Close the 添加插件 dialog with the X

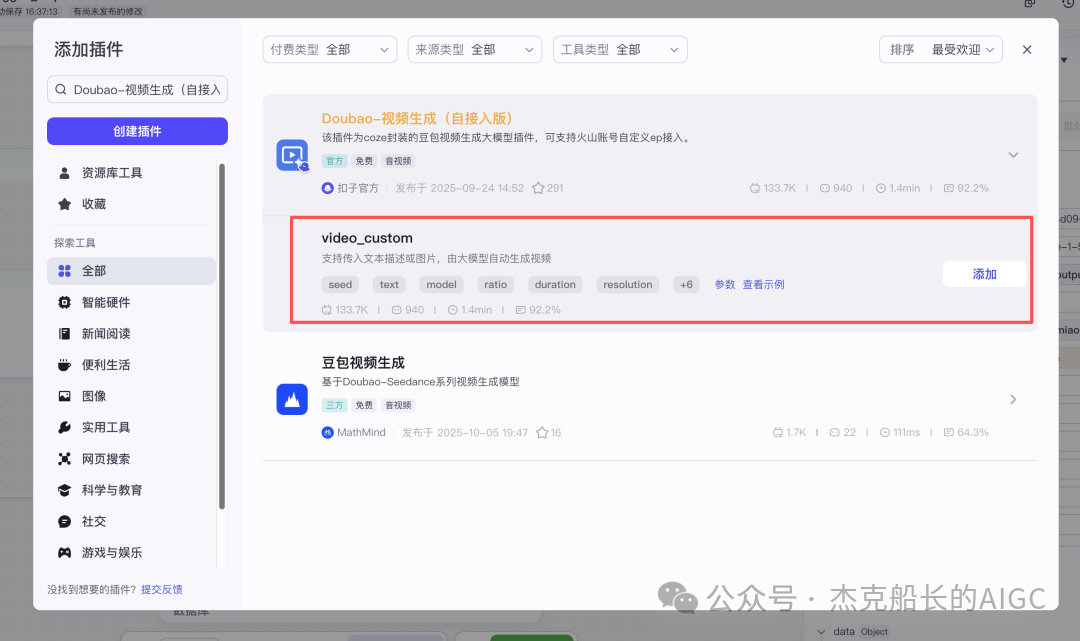1027,50
